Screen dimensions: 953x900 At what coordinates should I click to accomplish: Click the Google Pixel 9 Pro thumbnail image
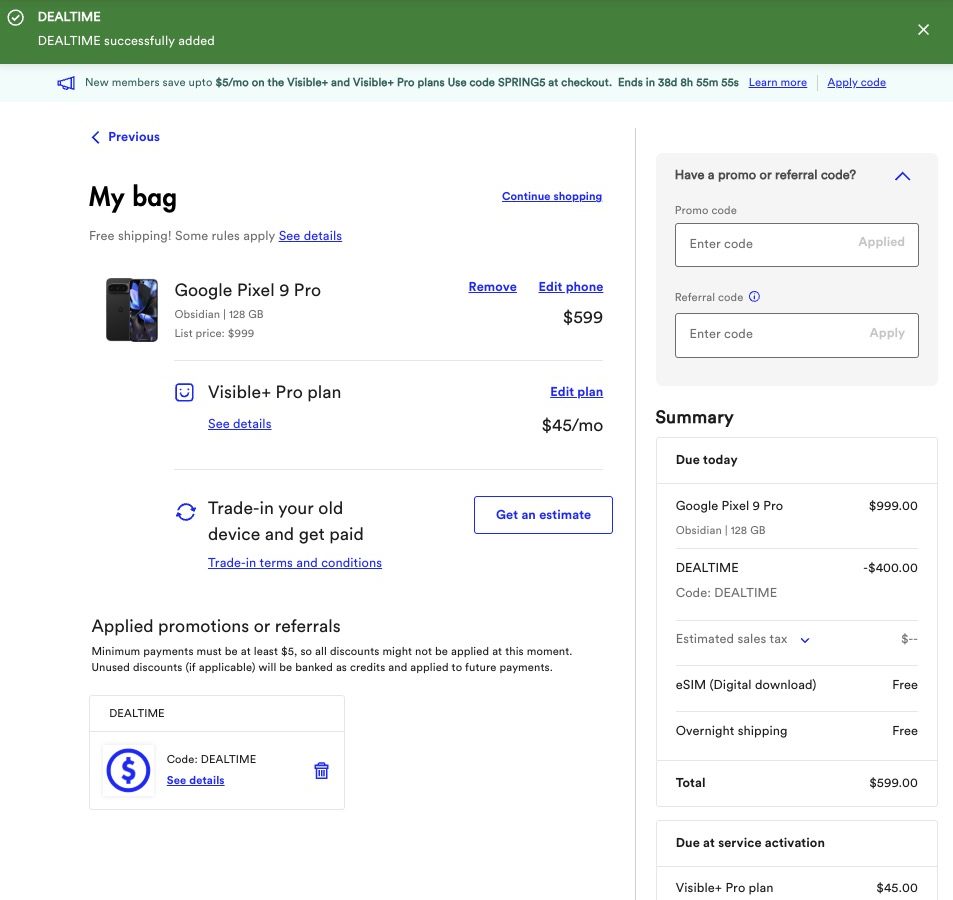pos(132,310)
